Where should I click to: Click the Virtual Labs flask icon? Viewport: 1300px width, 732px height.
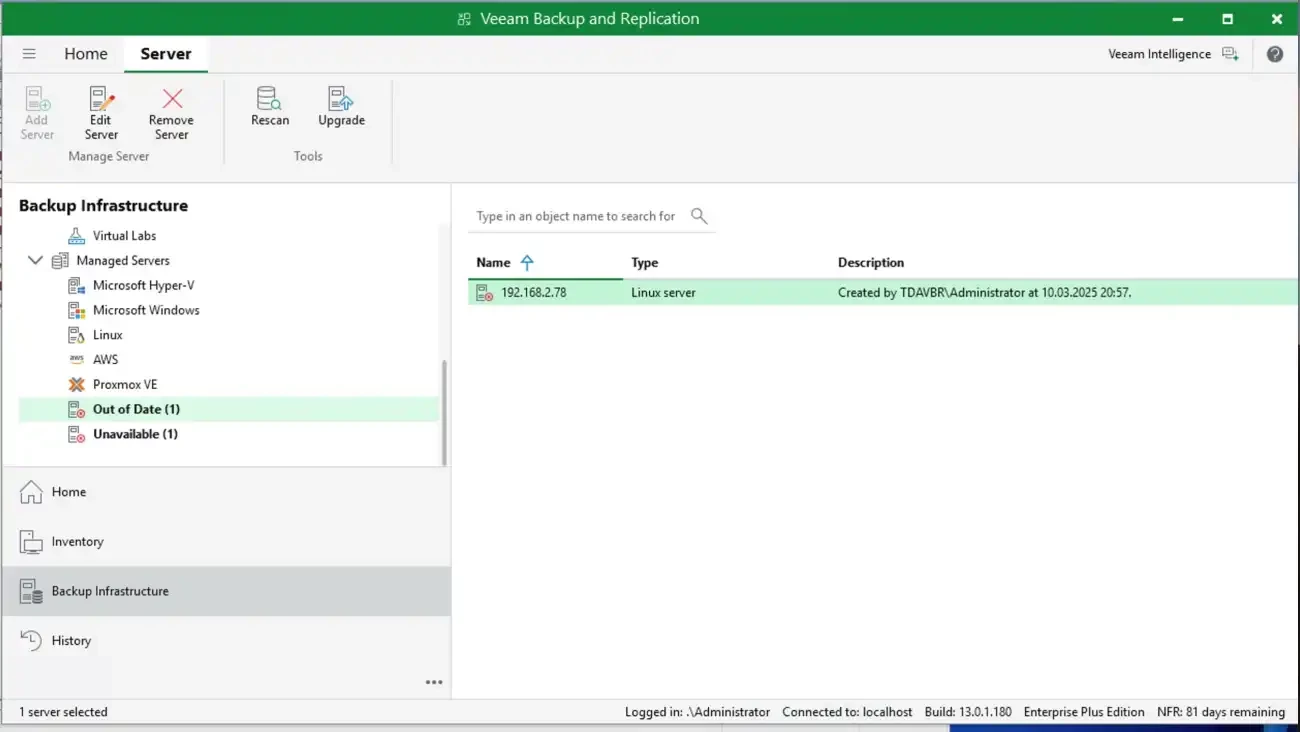(76, 236)
